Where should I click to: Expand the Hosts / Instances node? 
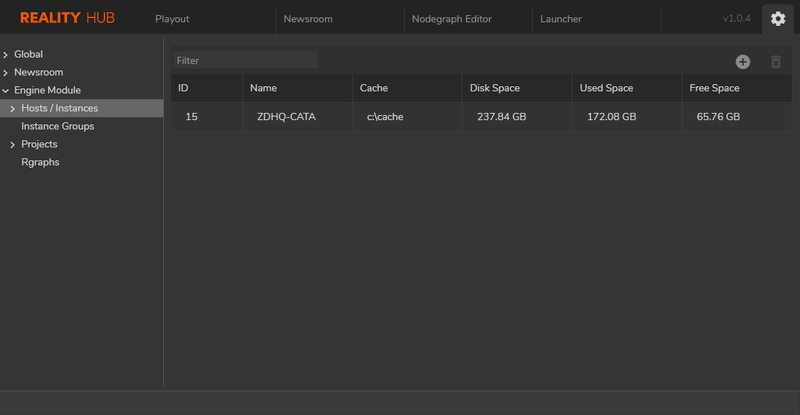(13, 109)
